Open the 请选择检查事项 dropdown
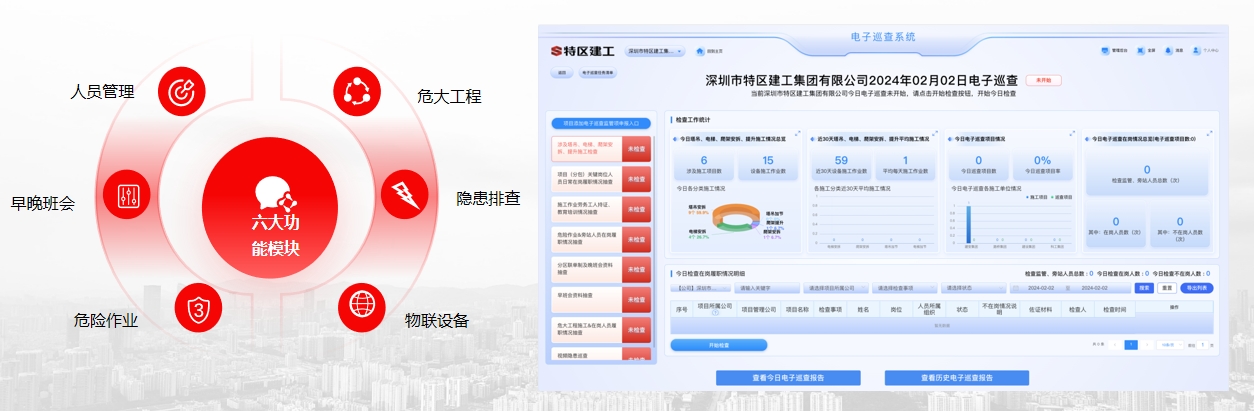The height and width of the screenshot is (411, 1254). tap(904, 288)
